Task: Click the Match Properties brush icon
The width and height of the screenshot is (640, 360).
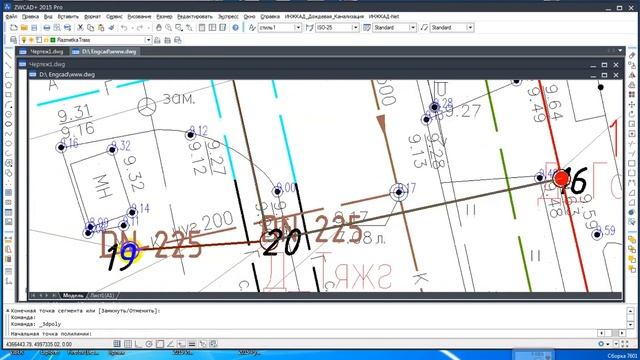Action: [x=111, y=27]
